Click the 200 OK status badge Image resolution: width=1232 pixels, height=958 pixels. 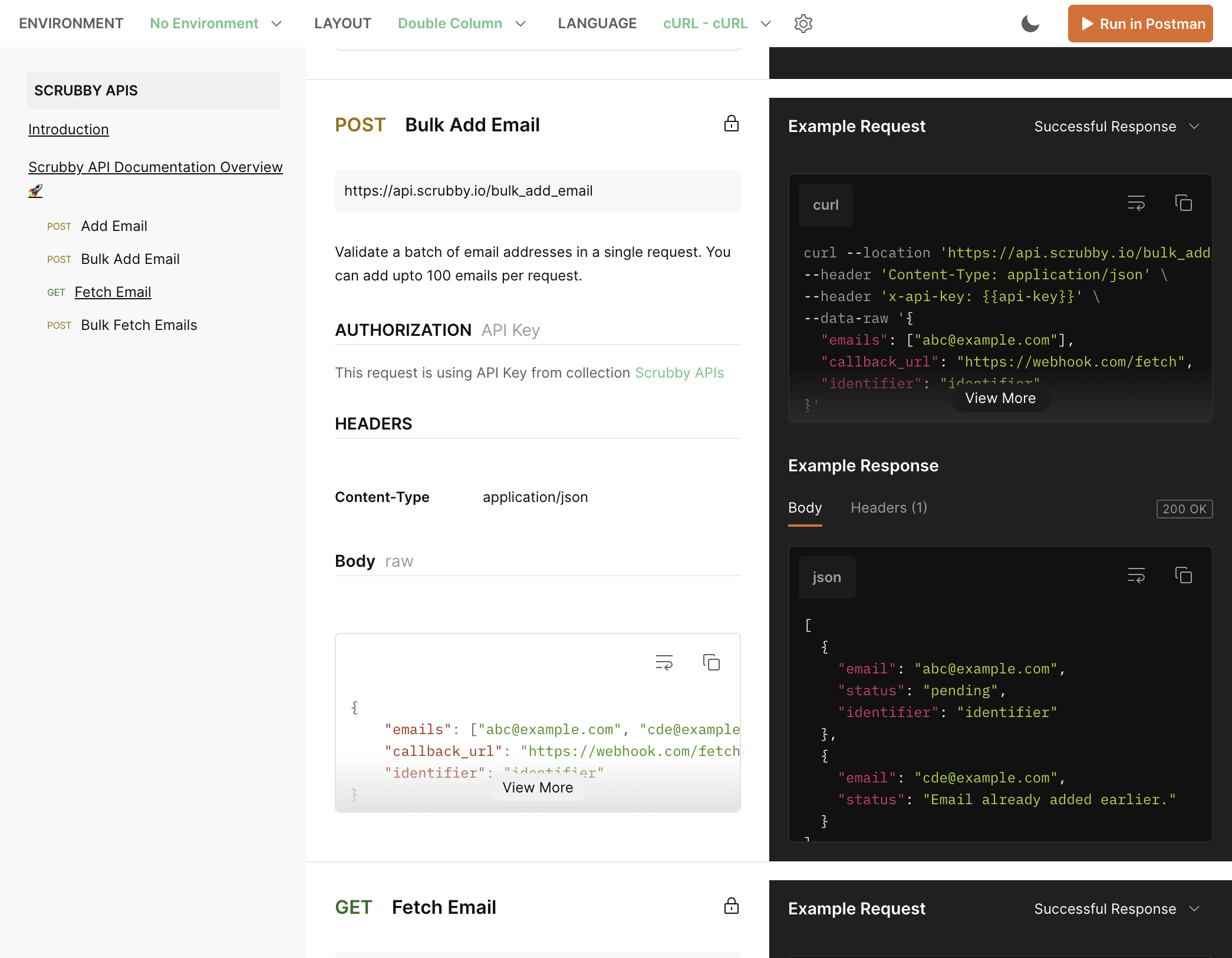1184,508
